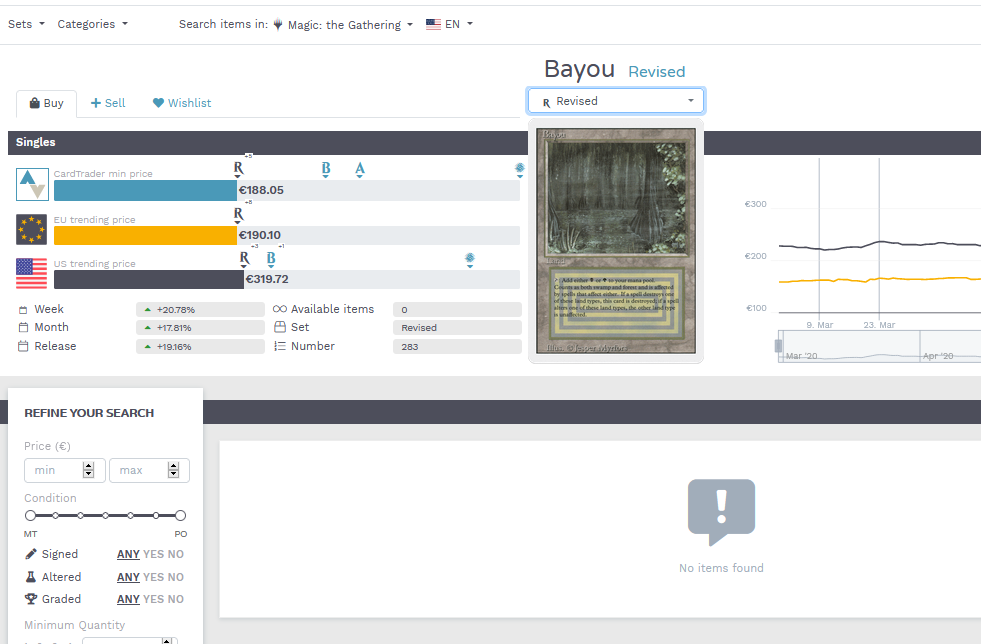Image resolution: width=981 pixels, height=644 pixels.
Task: Expand the Revised edition selector
Action: [x=616, y=101]
